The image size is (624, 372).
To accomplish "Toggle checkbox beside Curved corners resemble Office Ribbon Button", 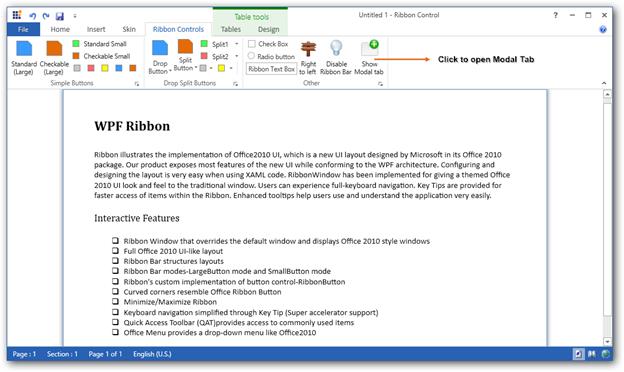I will point(115,291).
